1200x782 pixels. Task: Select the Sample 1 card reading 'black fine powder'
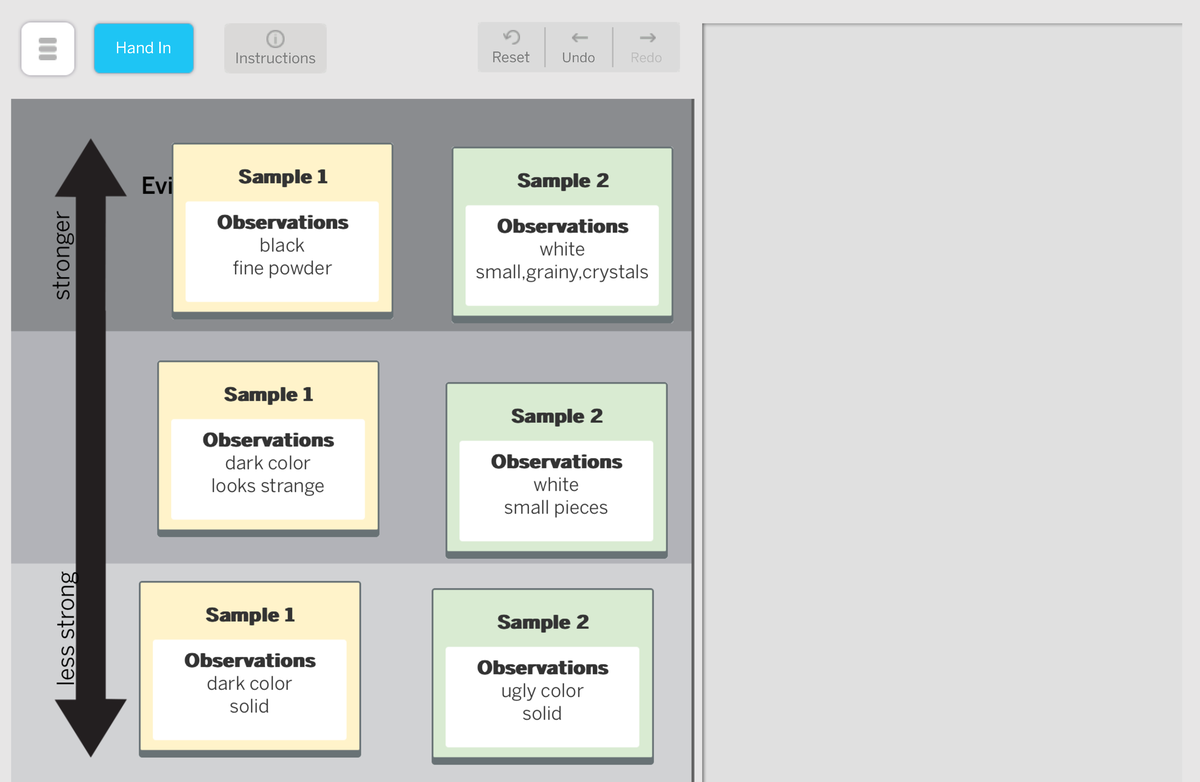tap(282, 228)
